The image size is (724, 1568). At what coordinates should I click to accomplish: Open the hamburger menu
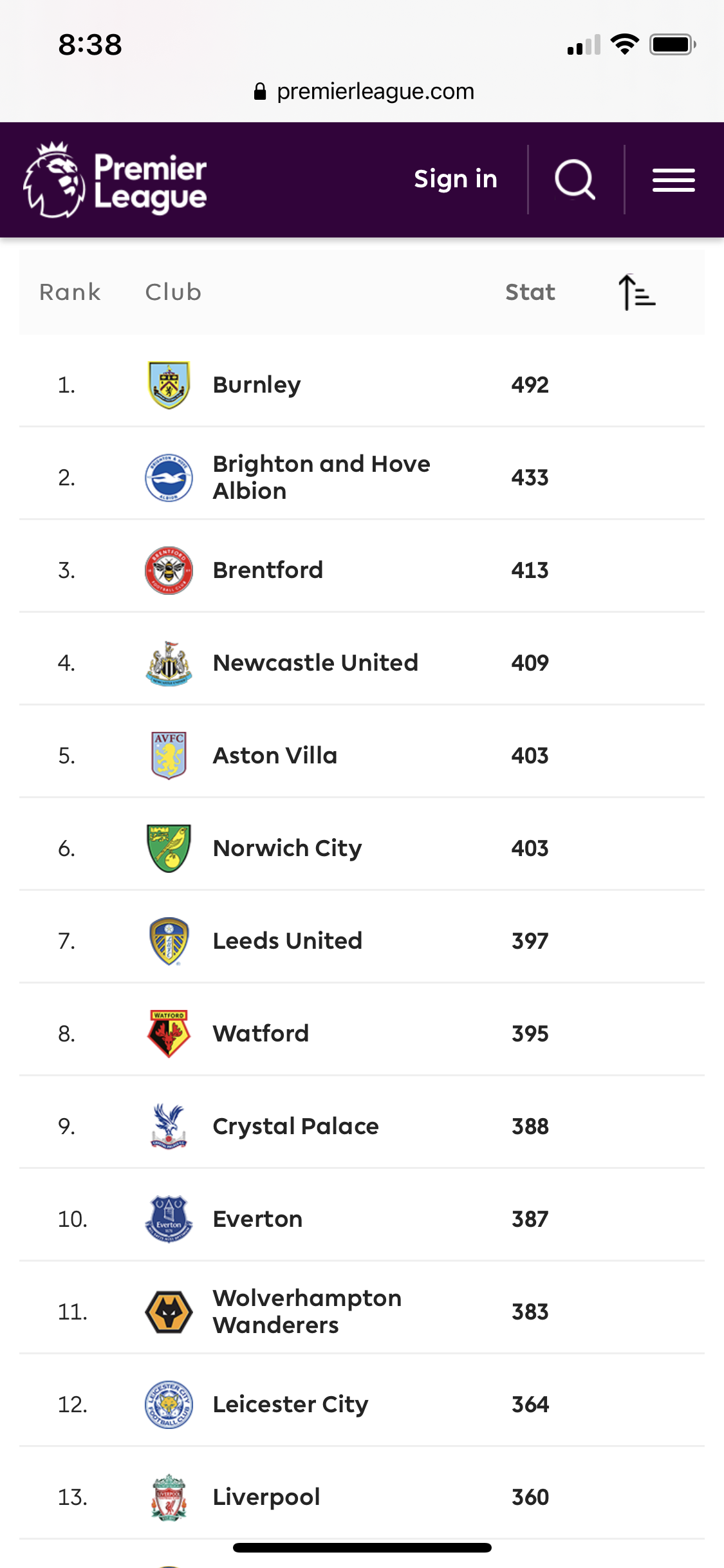(x=673, y=180)
